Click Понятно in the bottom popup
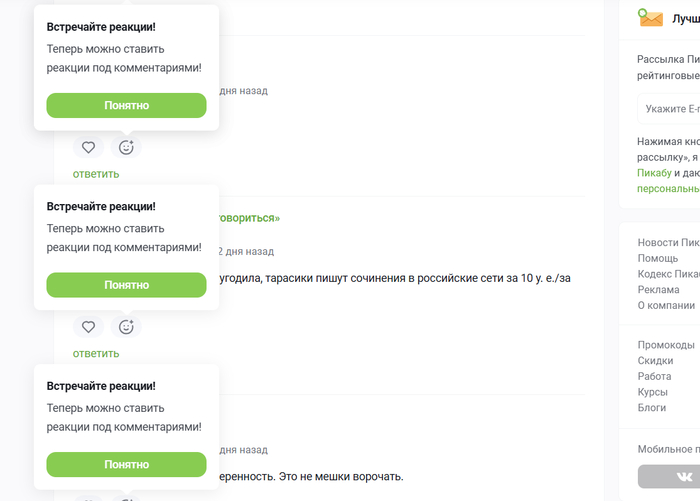Screen dimensions: 700x501 pos(126,464)
